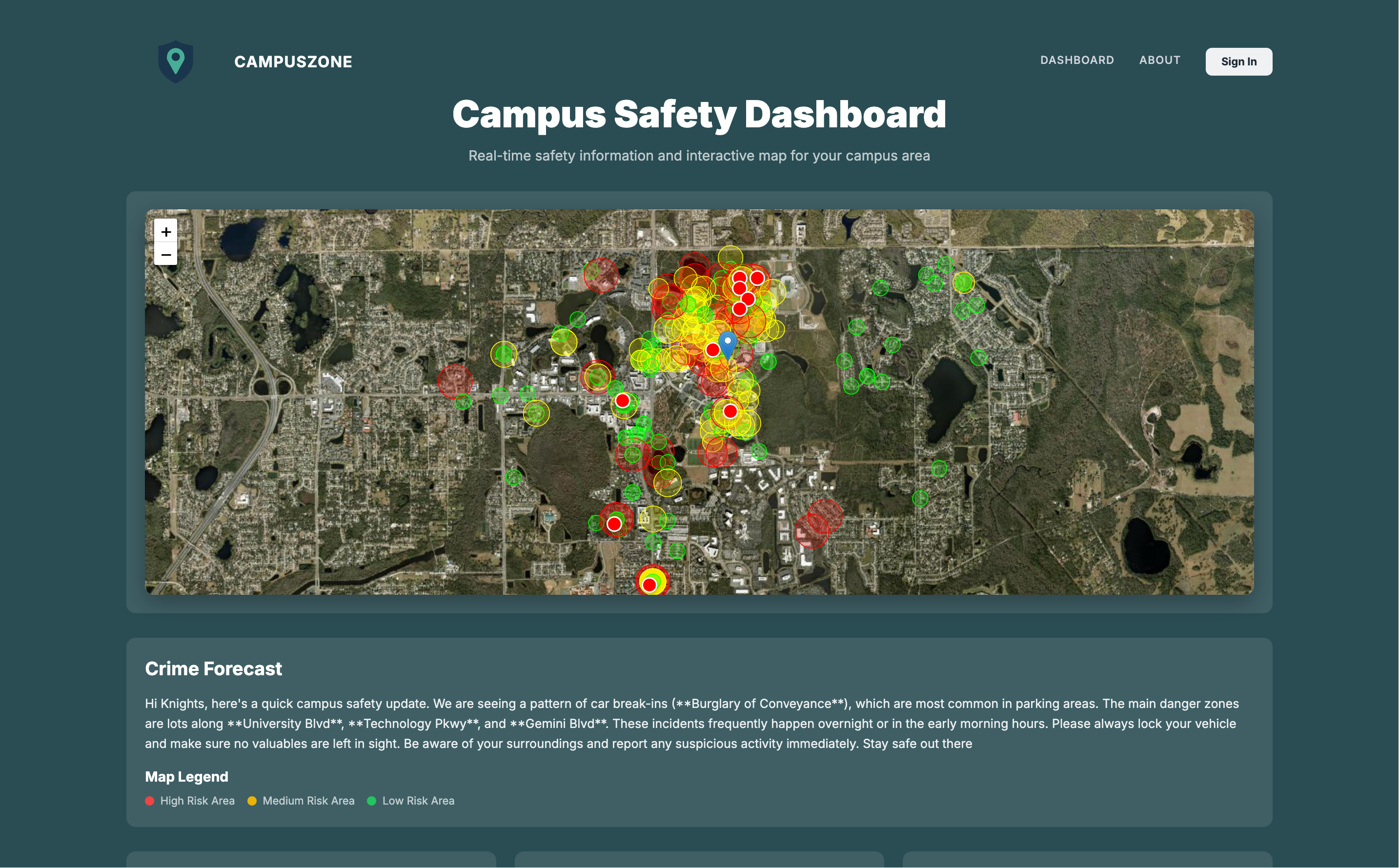Viewport: 1399px width, 868px height.
Task: Click the yellow Medium Risk legend dot
Action: click(252, 801)
